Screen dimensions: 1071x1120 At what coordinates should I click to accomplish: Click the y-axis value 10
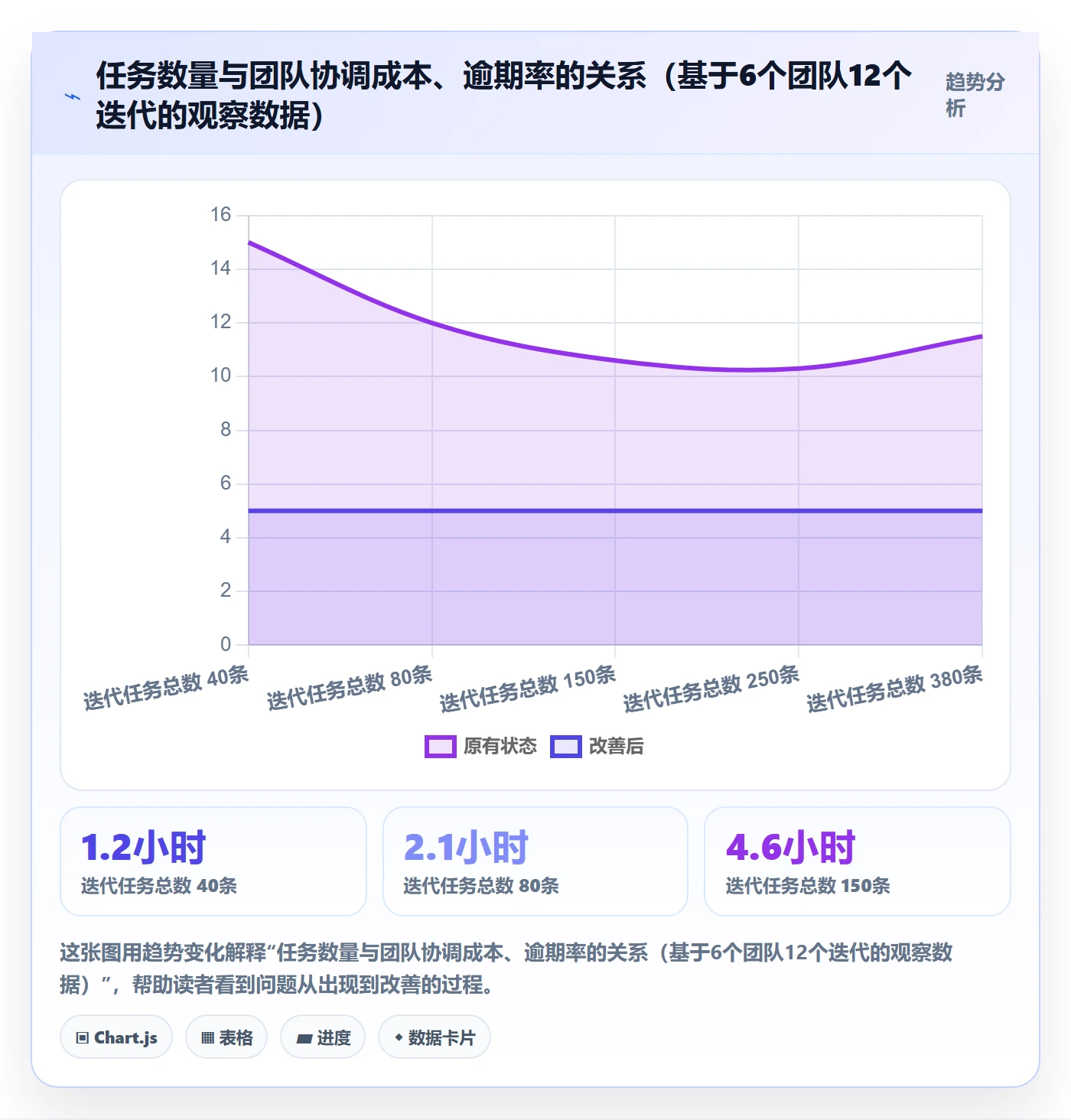[221, 376]
